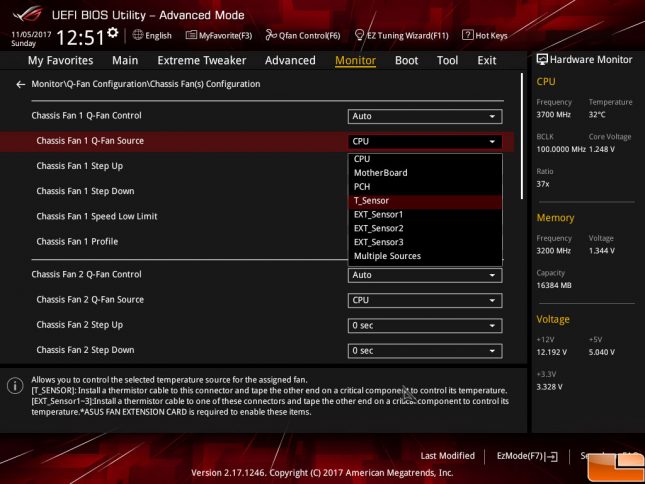The height and width of the screenshot is (484, 645).
Task: Click the 11/05/2017 date text
Action: pos(31,35)
